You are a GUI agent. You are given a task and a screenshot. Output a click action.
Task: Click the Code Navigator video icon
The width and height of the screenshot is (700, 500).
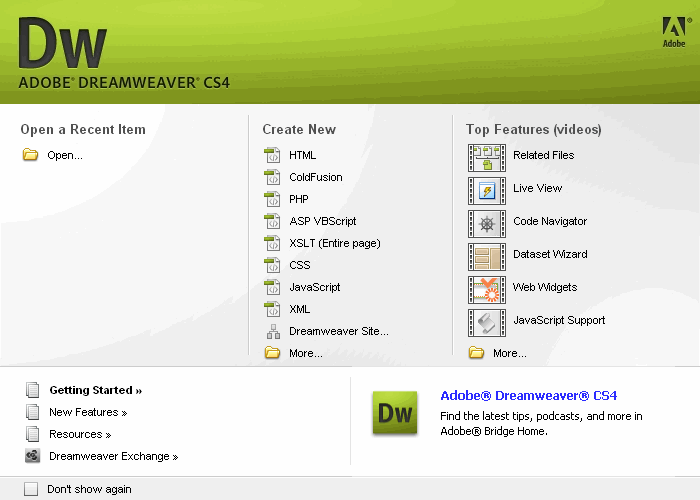(487, 224)
